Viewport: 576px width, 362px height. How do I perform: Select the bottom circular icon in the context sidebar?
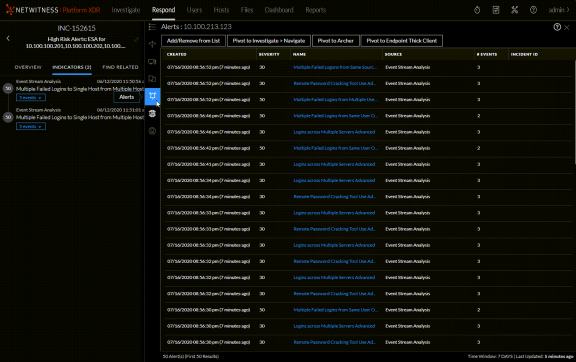click(x=152, y=131)
